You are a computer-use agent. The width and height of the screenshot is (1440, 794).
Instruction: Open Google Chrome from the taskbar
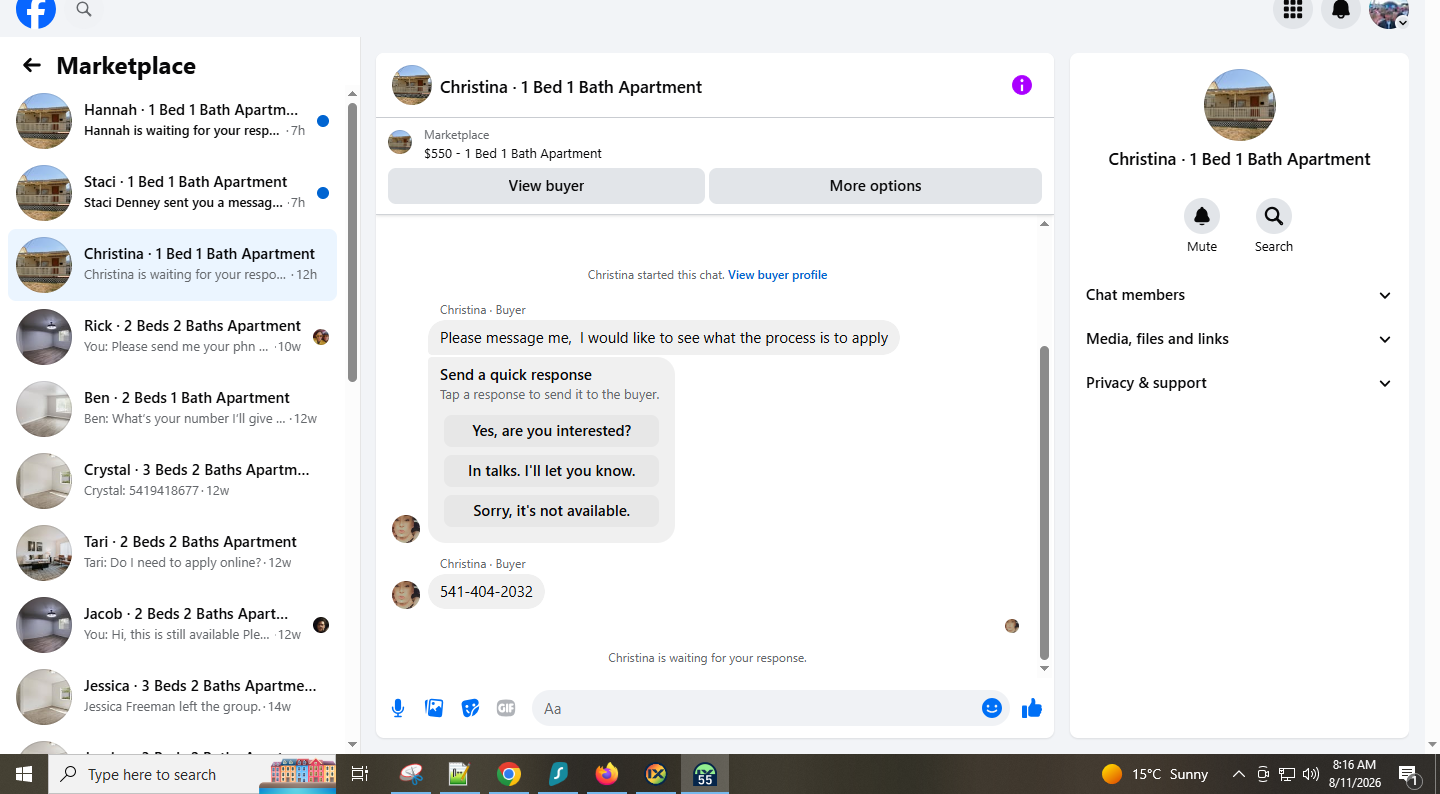click(510, 774)
